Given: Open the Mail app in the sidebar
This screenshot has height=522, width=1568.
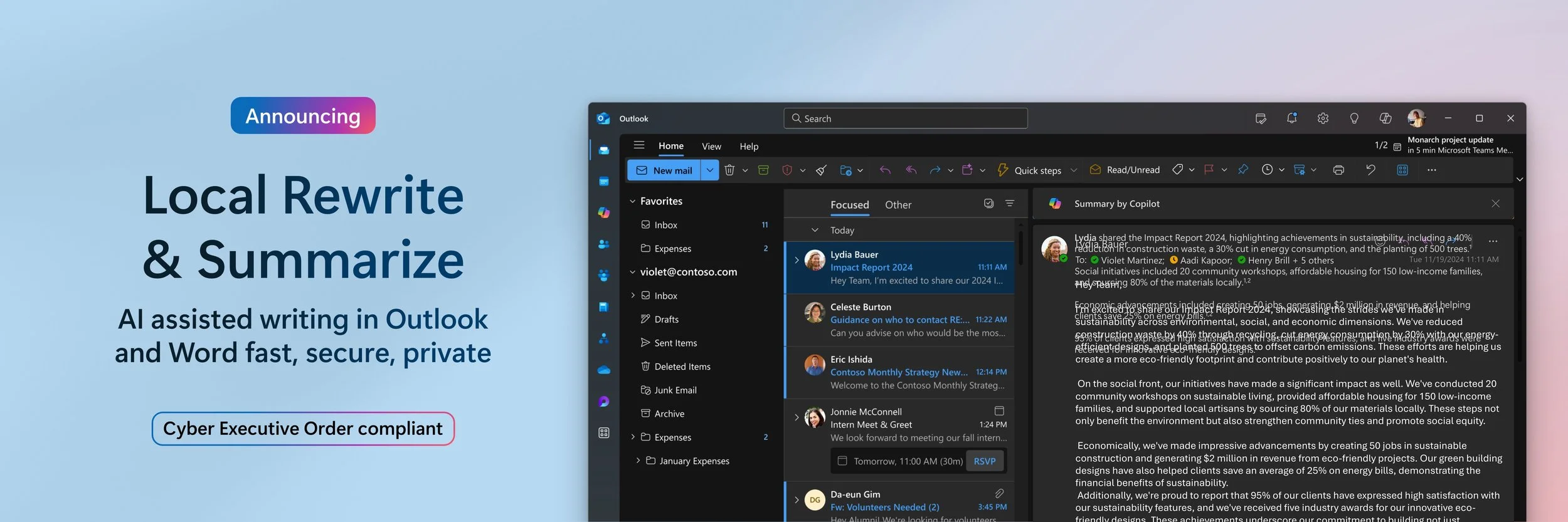Looking at the screenshot, I should pyautogui.click(x=603, y=150).
